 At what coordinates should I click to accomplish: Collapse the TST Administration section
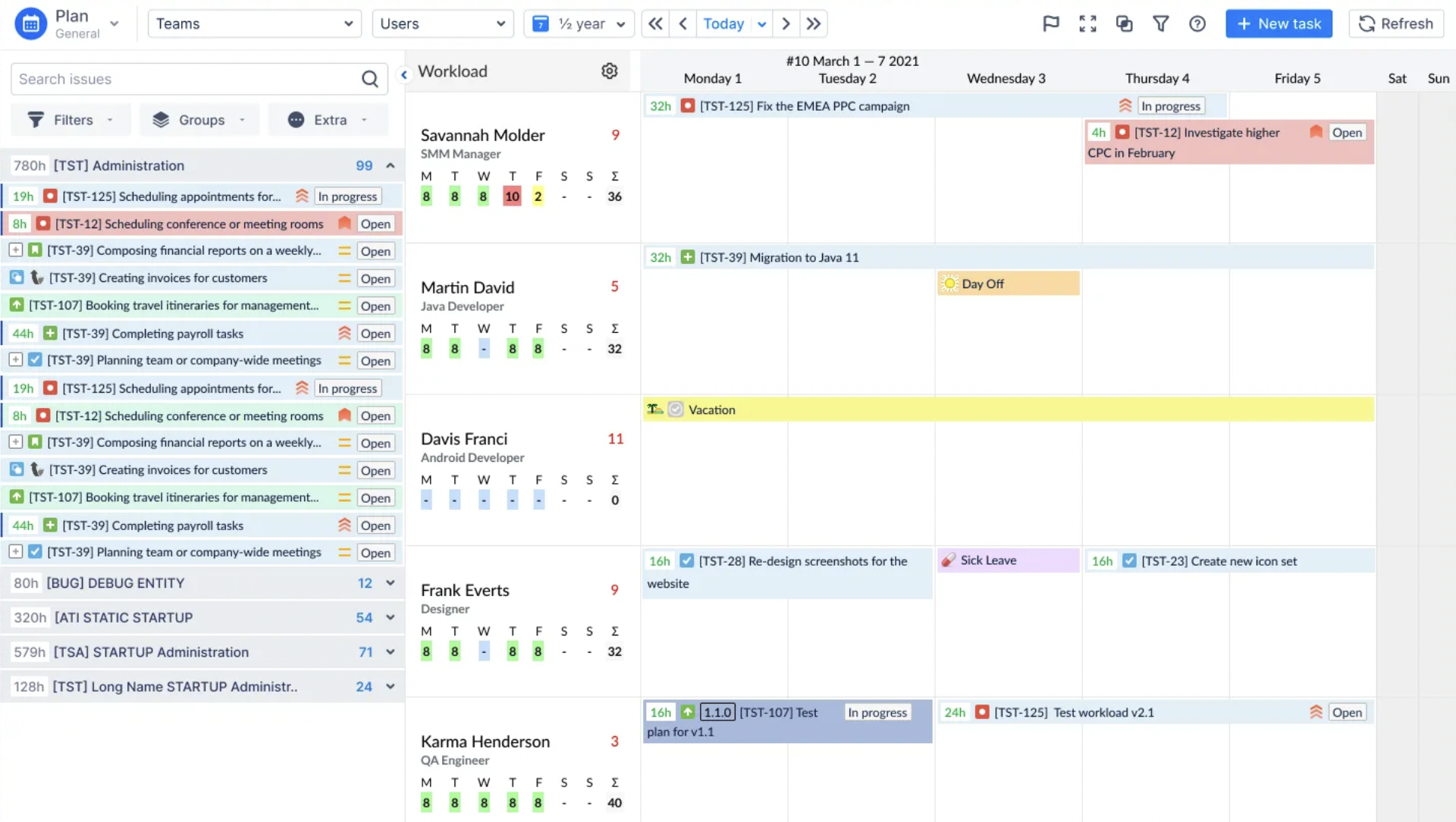coord(390,165)
